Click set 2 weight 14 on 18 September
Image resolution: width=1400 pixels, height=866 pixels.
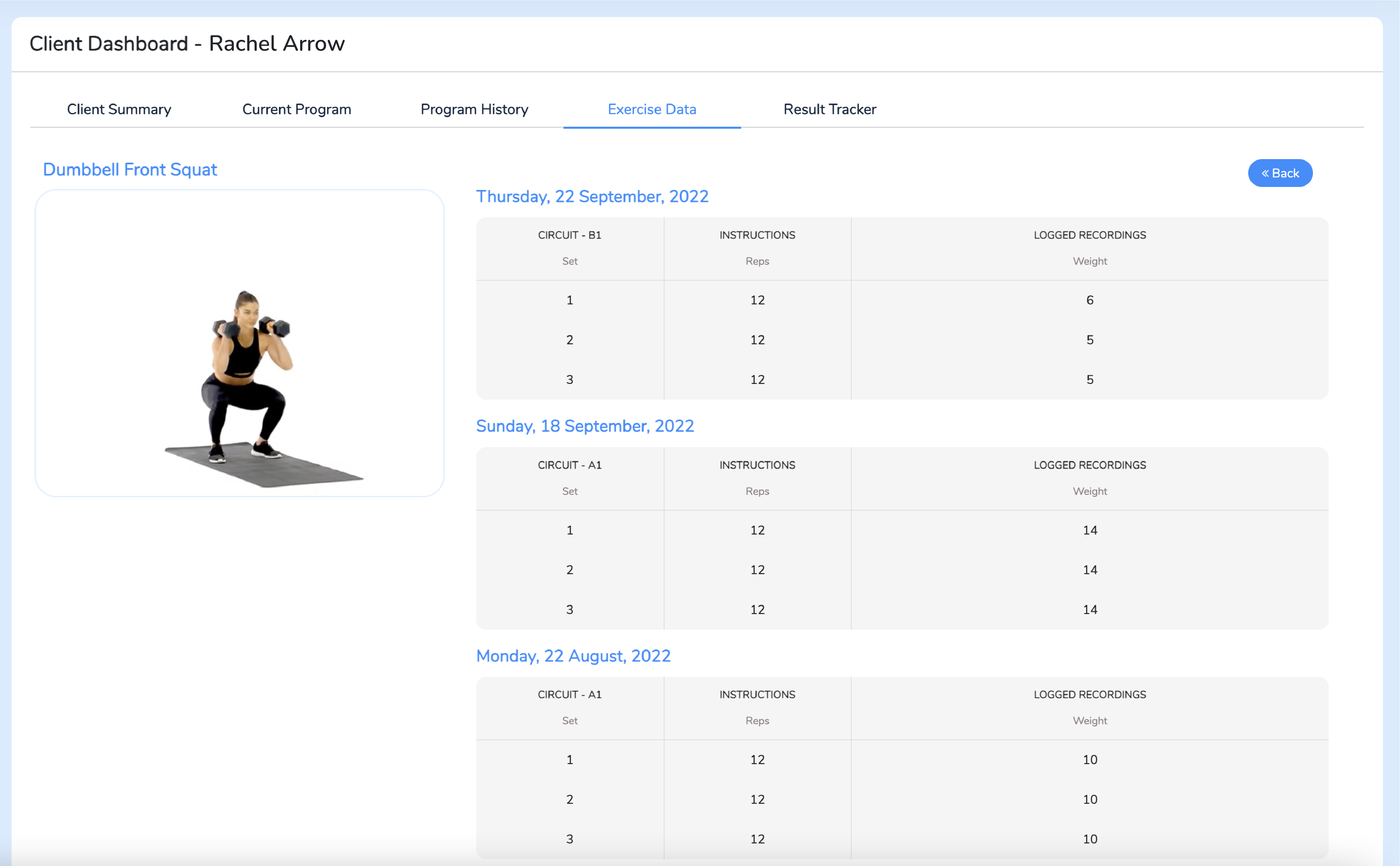1090,570
